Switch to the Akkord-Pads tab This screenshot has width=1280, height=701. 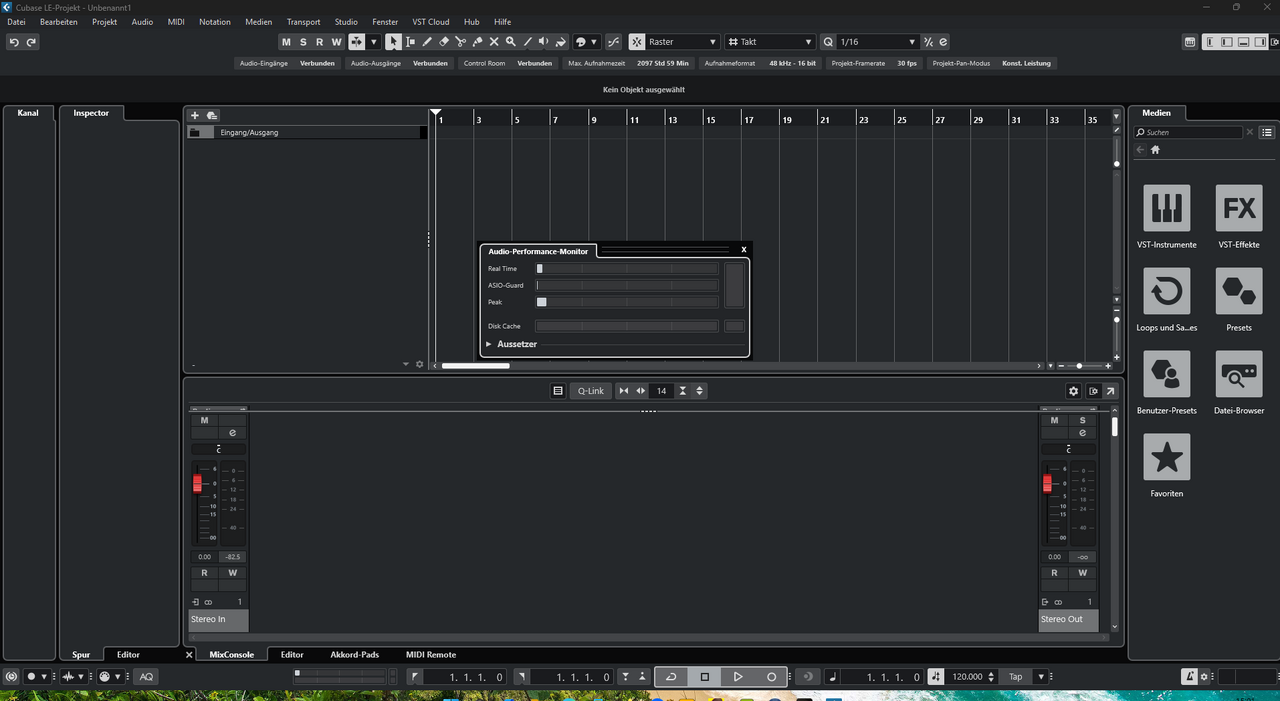pos(354,655)
